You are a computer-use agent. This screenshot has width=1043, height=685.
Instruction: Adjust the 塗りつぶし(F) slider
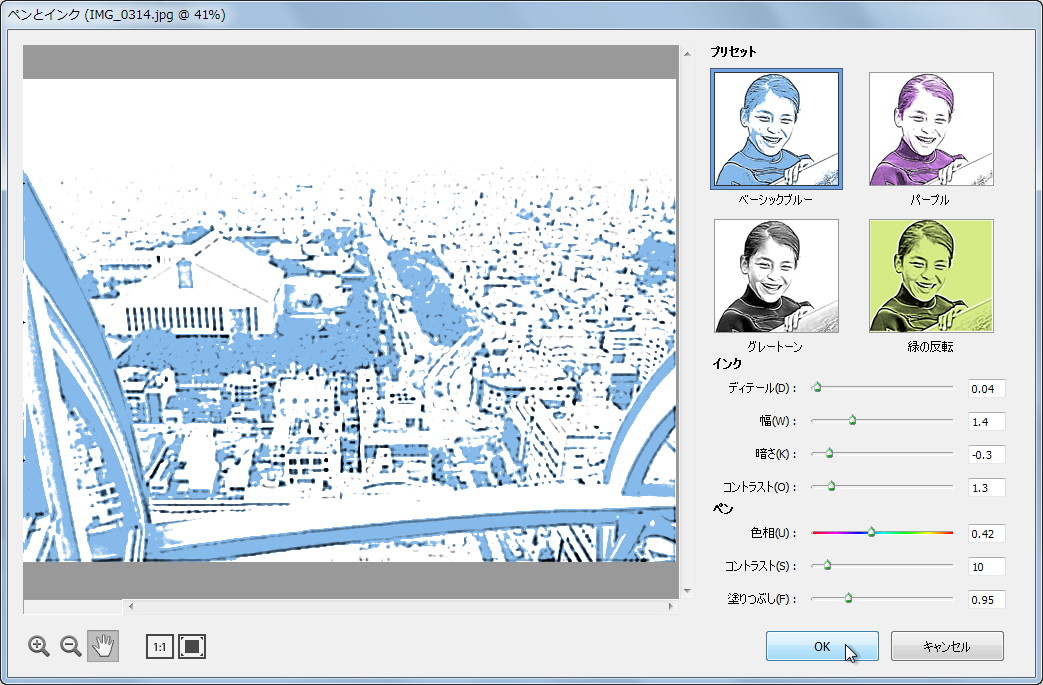coord(848,599)
